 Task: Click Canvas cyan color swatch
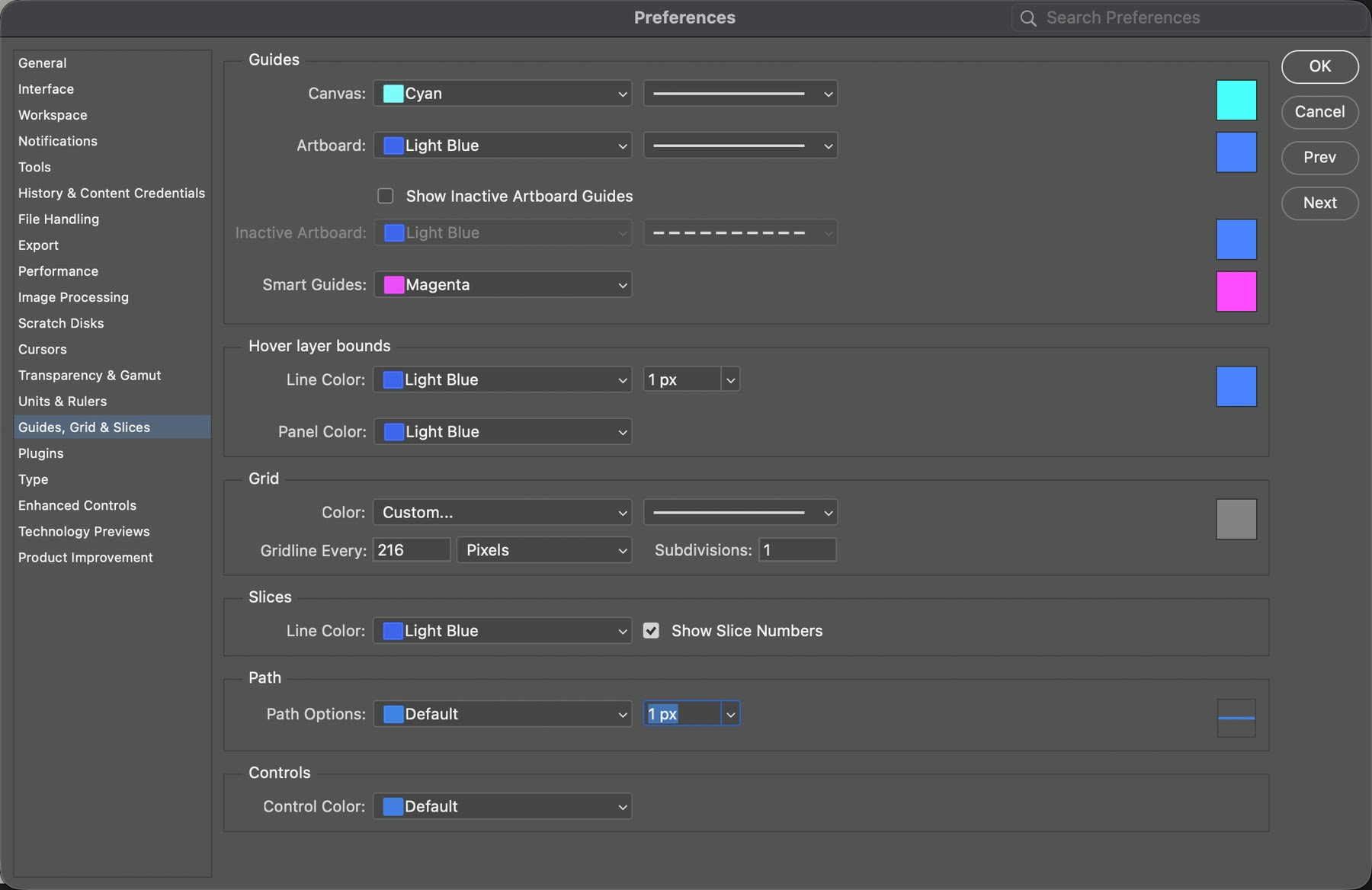click(x=1236, y=101)
